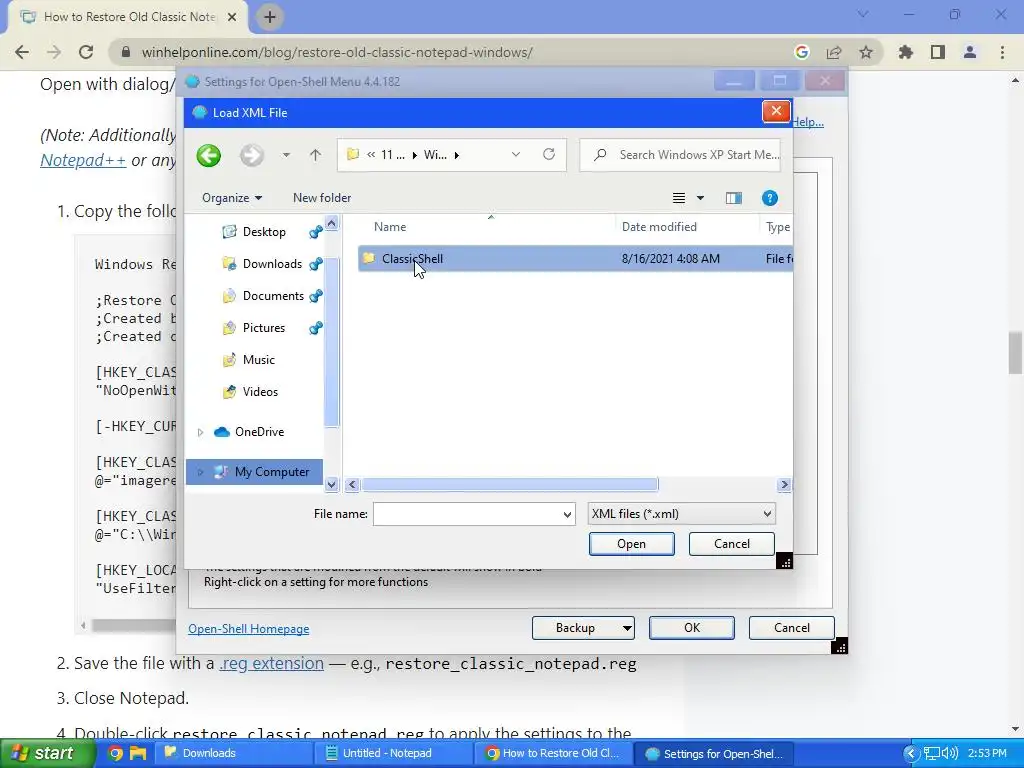Image resolution: width=1024 pixels, height=768 pixels.
Task: Click the File name input field
Action: (x=467, y=514)
